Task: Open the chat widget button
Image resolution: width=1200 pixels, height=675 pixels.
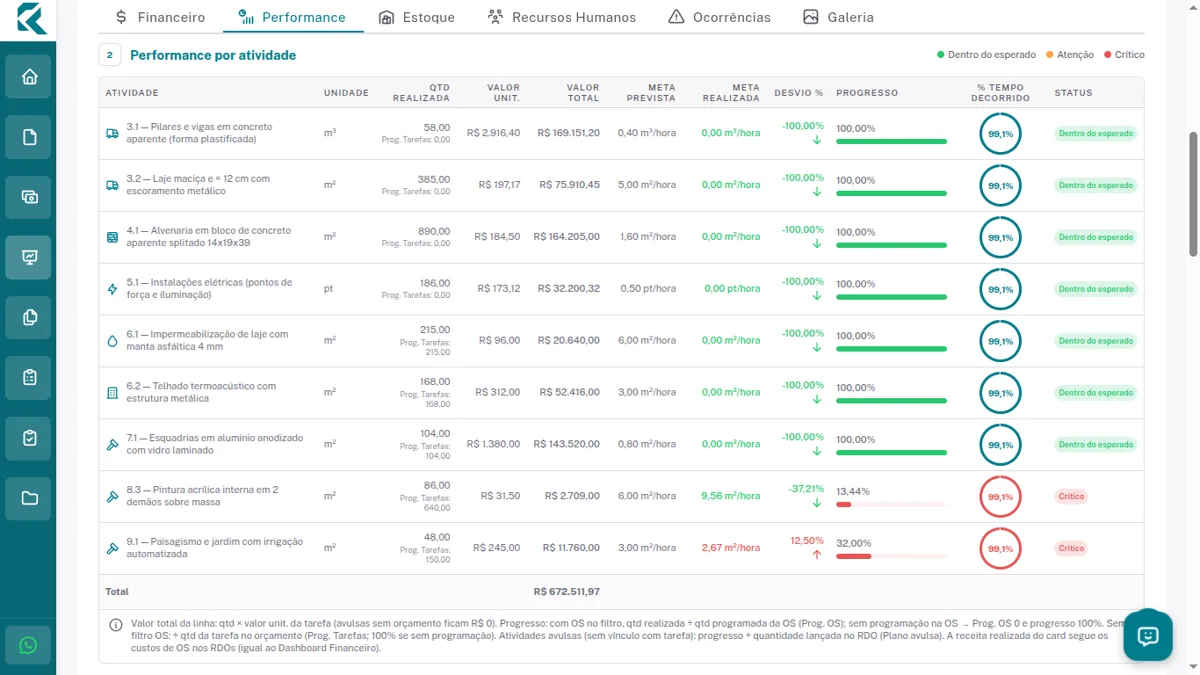Action: point(1148,636)
